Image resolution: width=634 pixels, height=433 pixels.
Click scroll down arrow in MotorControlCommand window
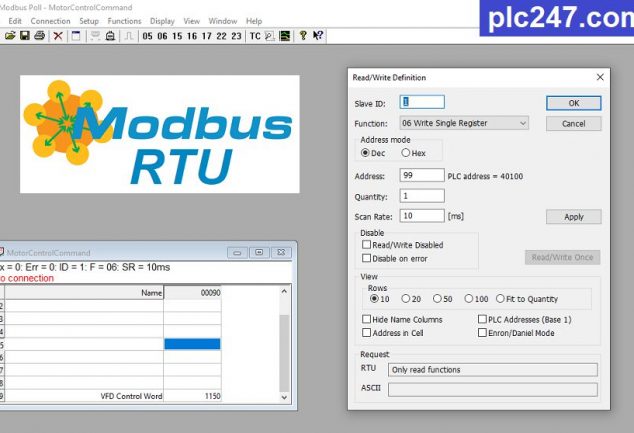click(x=284, y=397)
